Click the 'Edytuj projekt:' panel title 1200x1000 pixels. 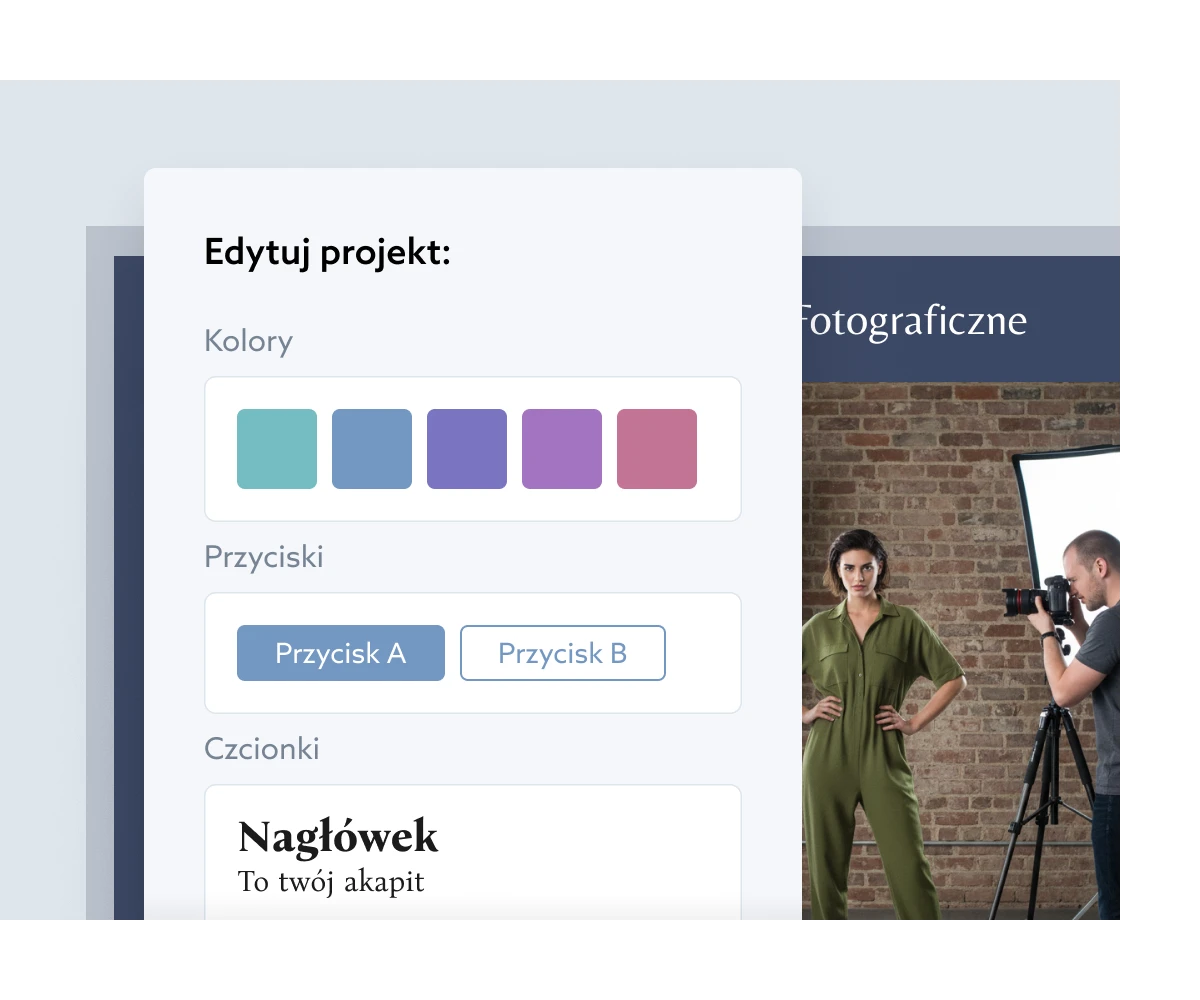[x=328, y=252]
